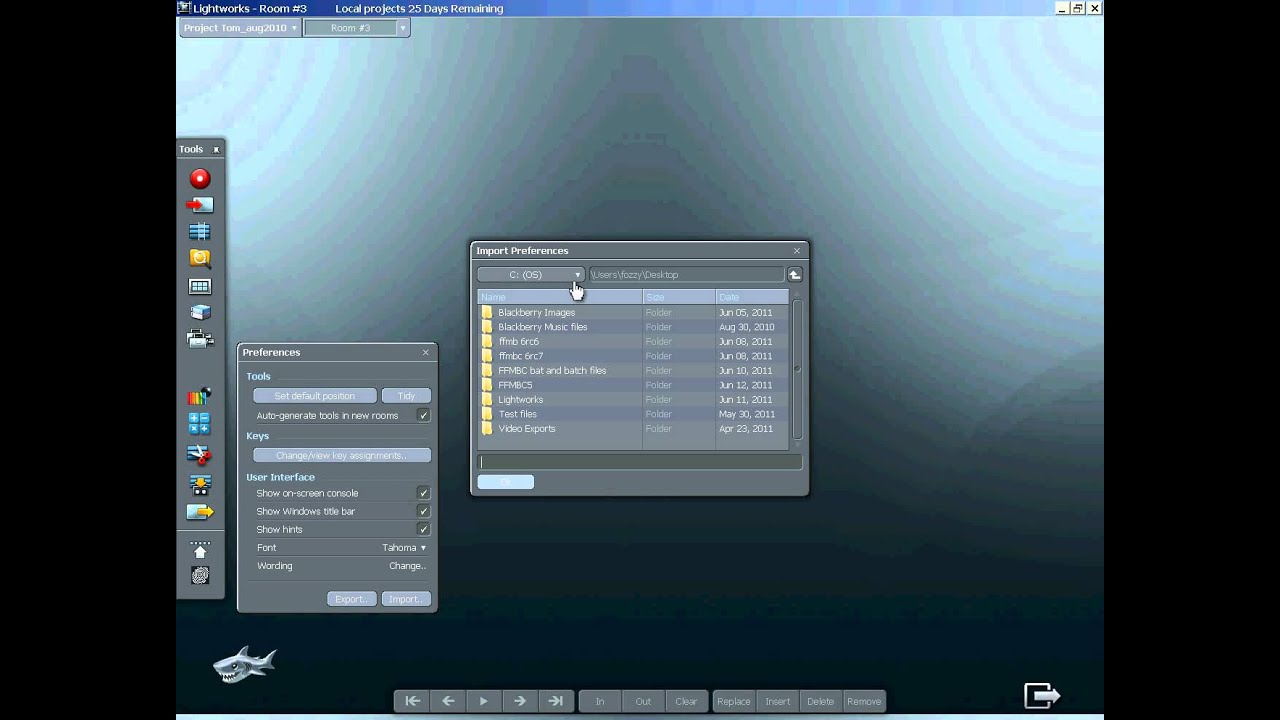Open the Export tool with yellow arrow
1280x720 pixels.
(200, 512)
